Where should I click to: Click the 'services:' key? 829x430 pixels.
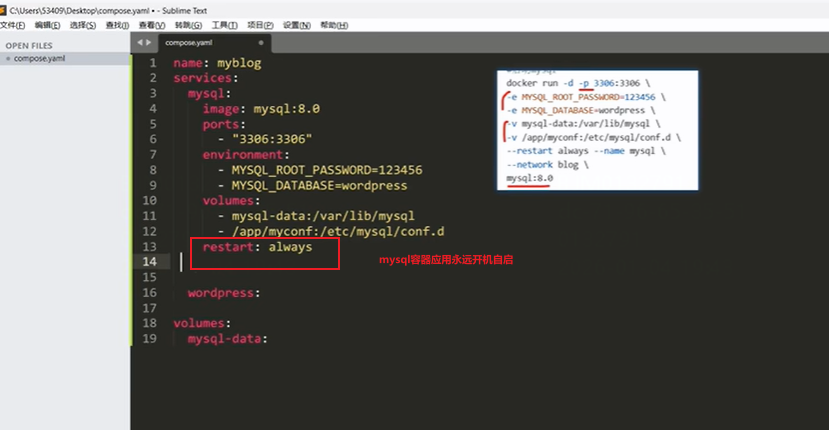(x=206, y=78)
